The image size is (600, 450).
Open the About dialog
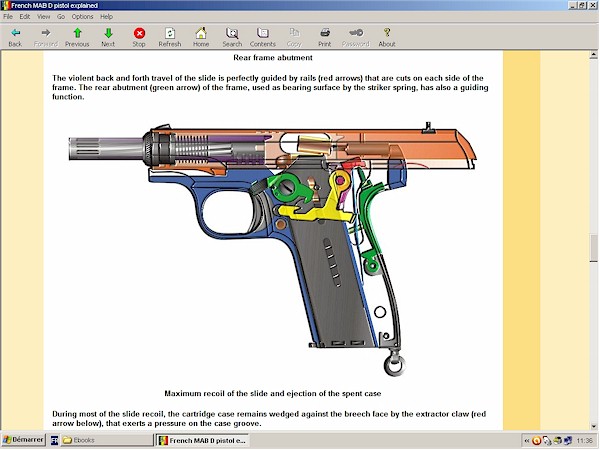pos(387,38)
